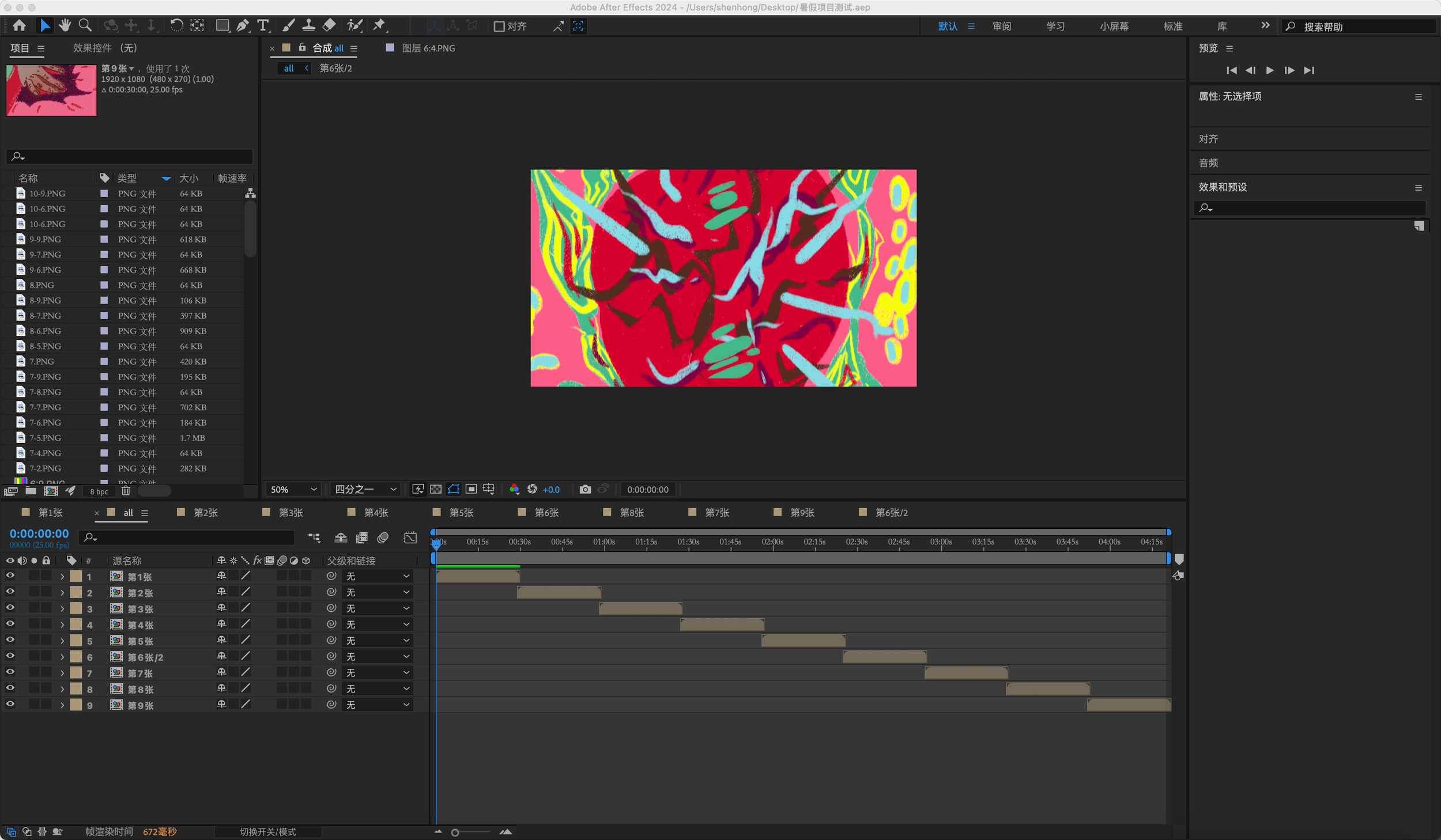The height and width of the screenshot is (840, 1441).
Task: Enable the 对齐 snapping checkbox
Action: pyautogui.click(x=499, y=27)
